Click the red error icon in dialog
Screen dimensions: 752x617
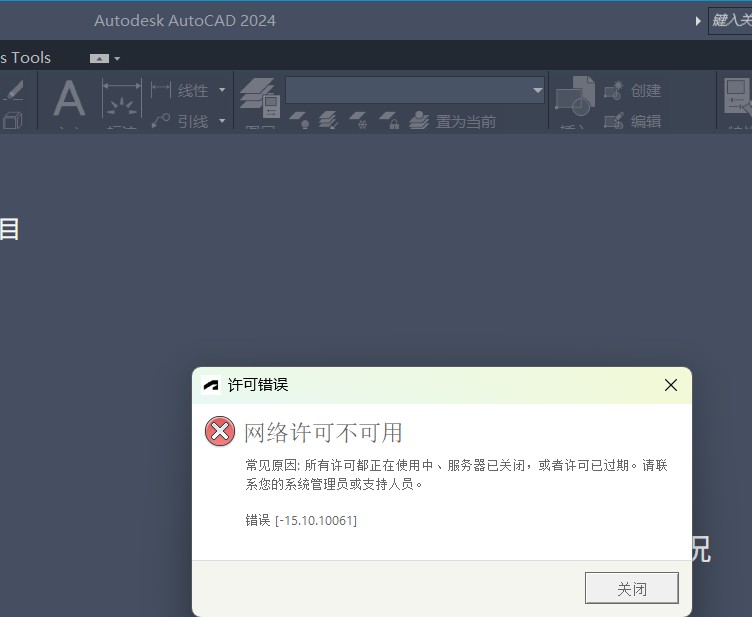coord(220,431)
